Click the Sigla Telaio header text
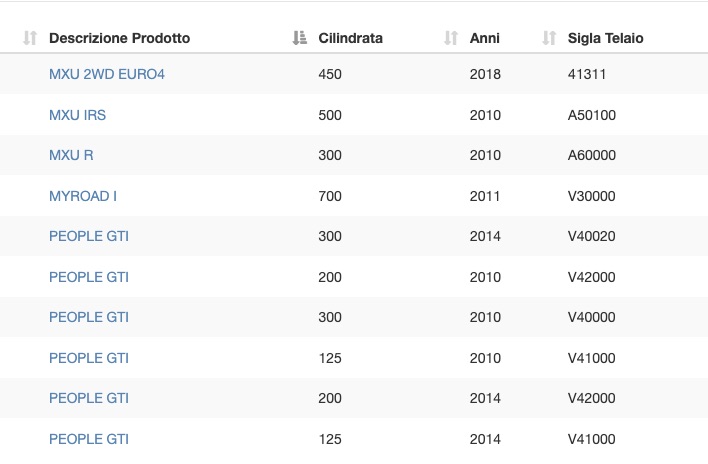The width and height of the screenshot is (708, 464). (x=606, y=38)
